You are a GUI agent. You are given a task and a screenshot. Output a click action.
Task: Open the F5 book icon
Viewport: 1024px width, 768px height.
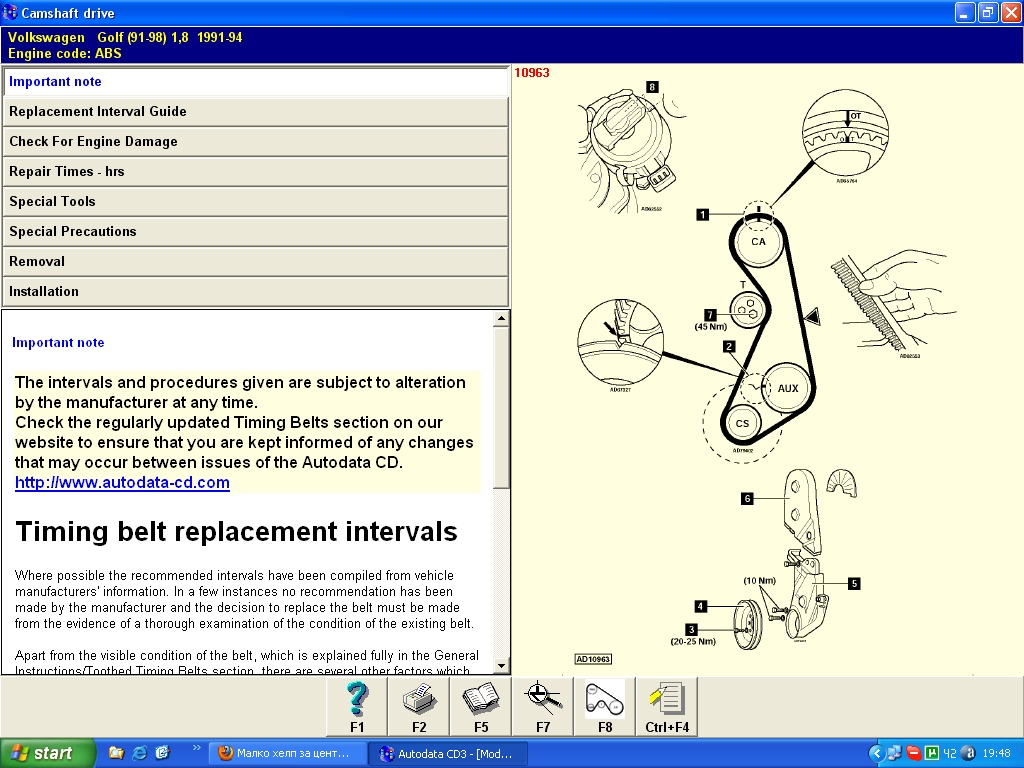point(481,706)
